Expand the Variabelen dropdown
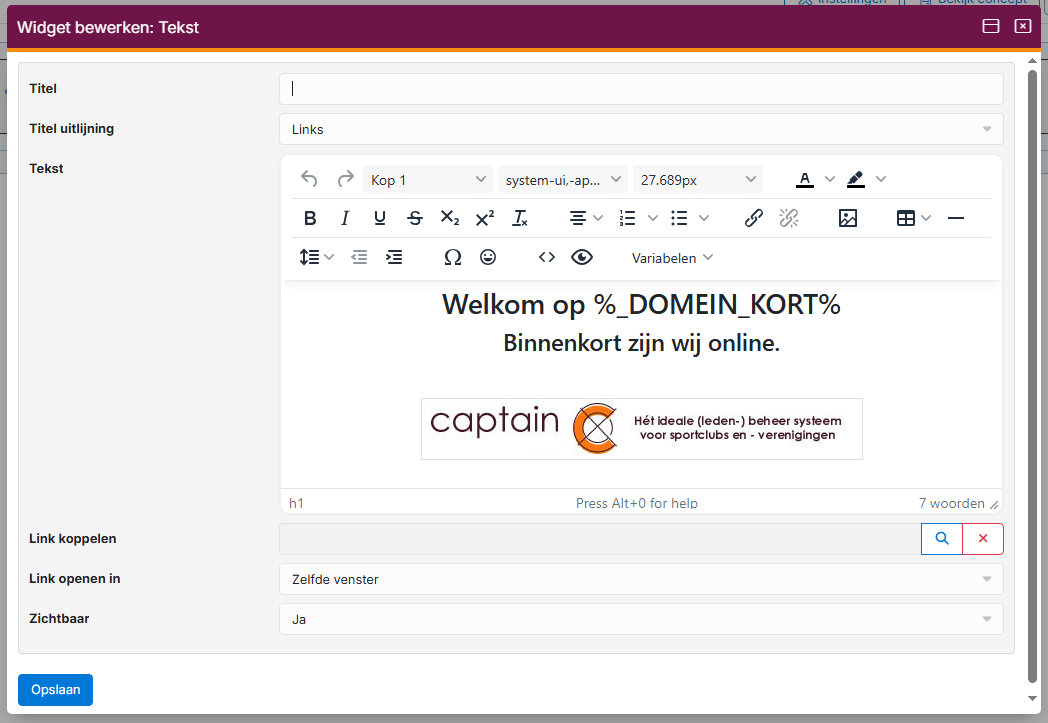 point(672,257)
